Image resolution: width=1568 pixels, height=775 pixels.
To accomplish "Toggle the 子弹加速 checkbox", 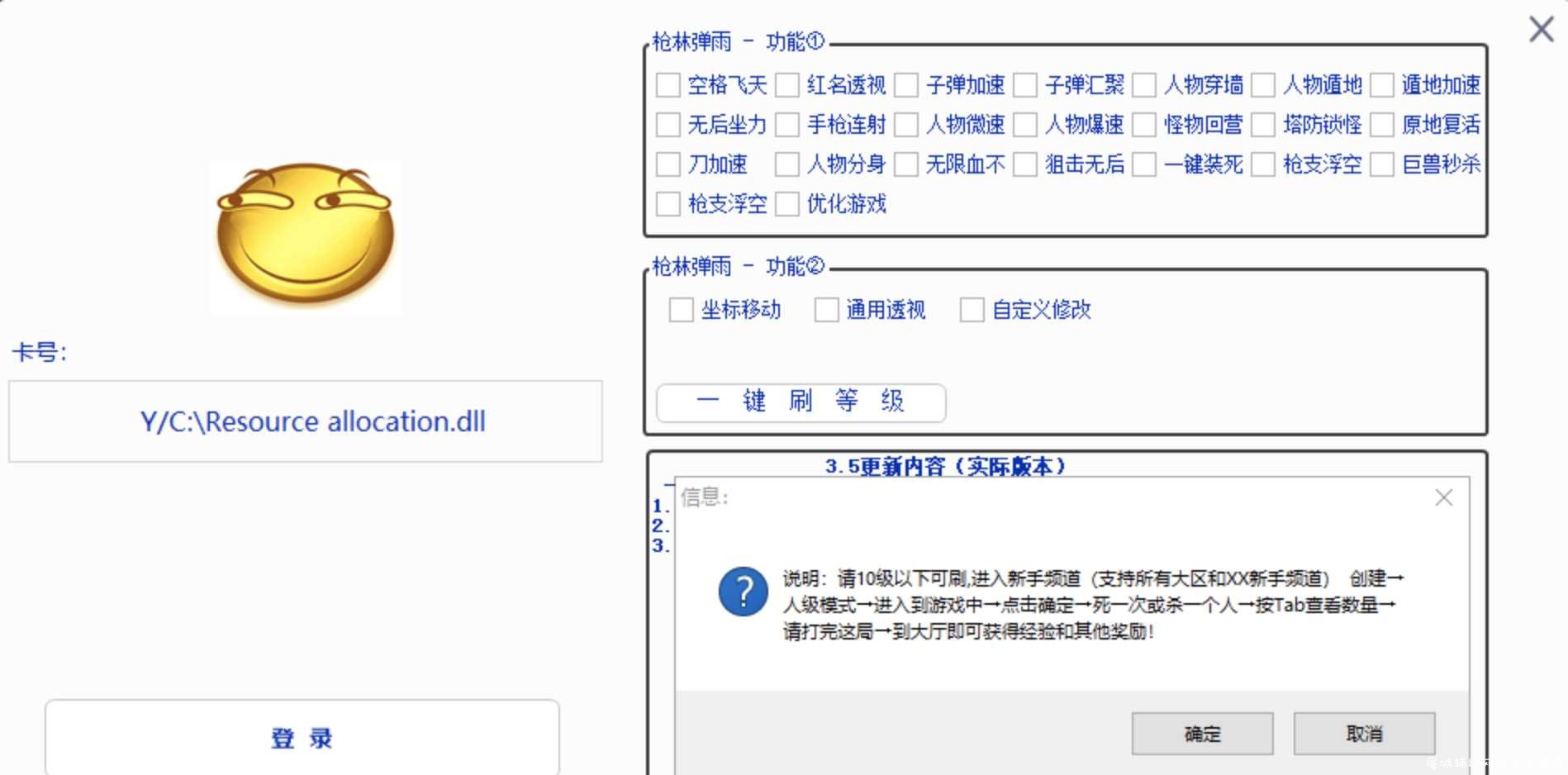I will tap(905, 85).
